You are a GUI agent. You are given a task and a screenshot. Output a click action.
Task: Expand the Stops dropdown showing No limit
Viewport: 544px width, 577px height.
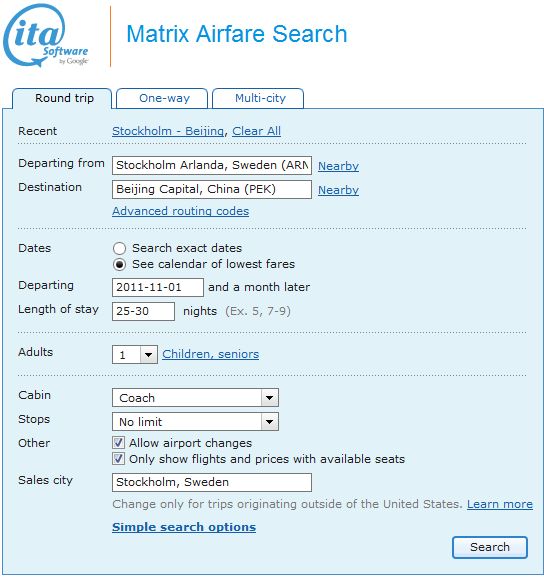click(195, 422)
